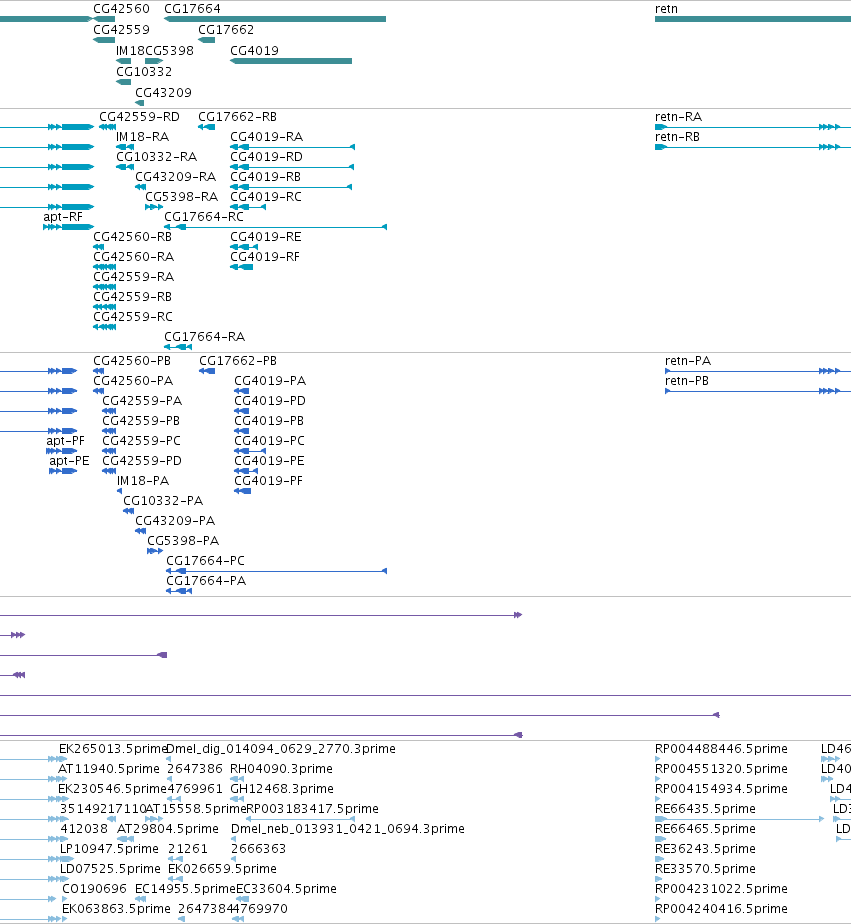Open transcript CG42559-RC

tap(133, 317)
